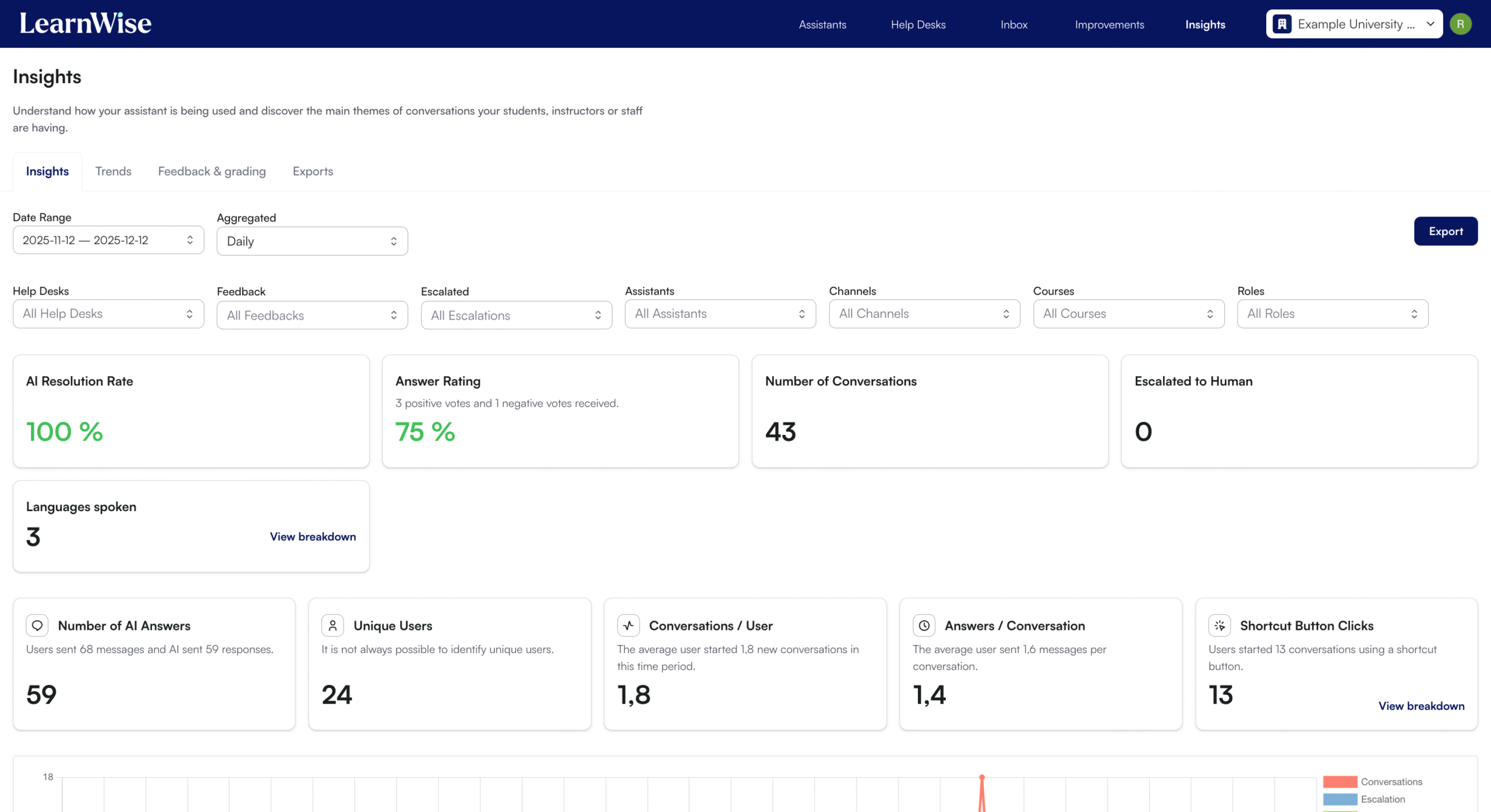Open the Feedback & grading tab
1491x812 pixels.
pos(212,171)
